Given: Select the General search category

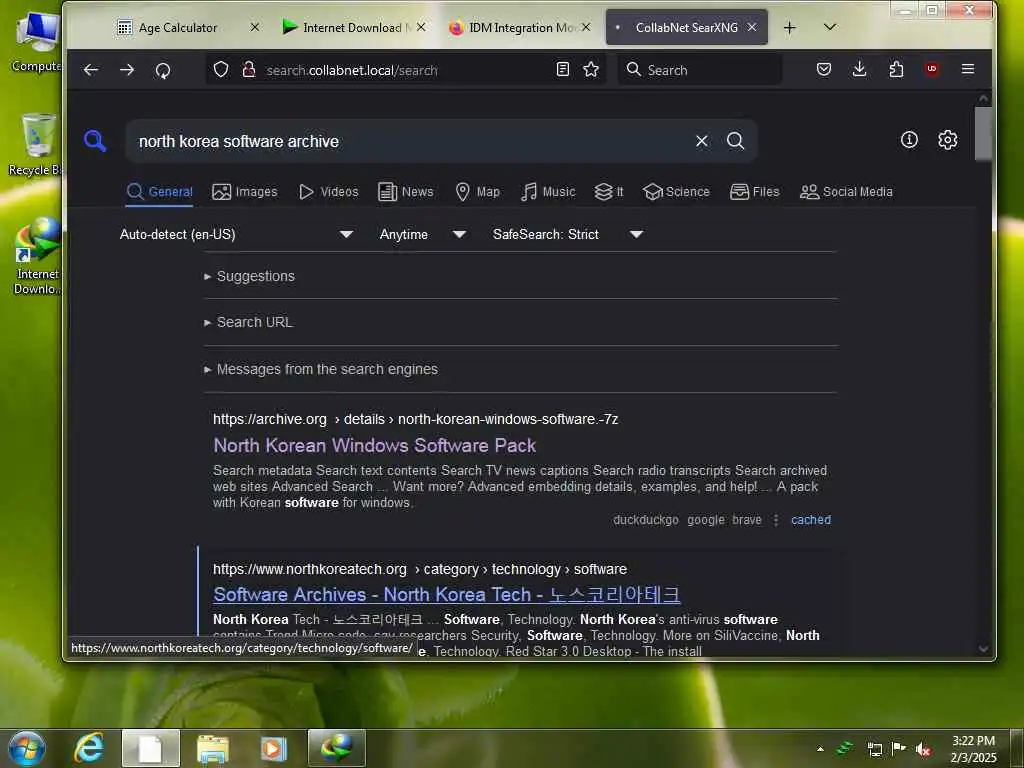Looking at the screenshot, I should point(159,192).
